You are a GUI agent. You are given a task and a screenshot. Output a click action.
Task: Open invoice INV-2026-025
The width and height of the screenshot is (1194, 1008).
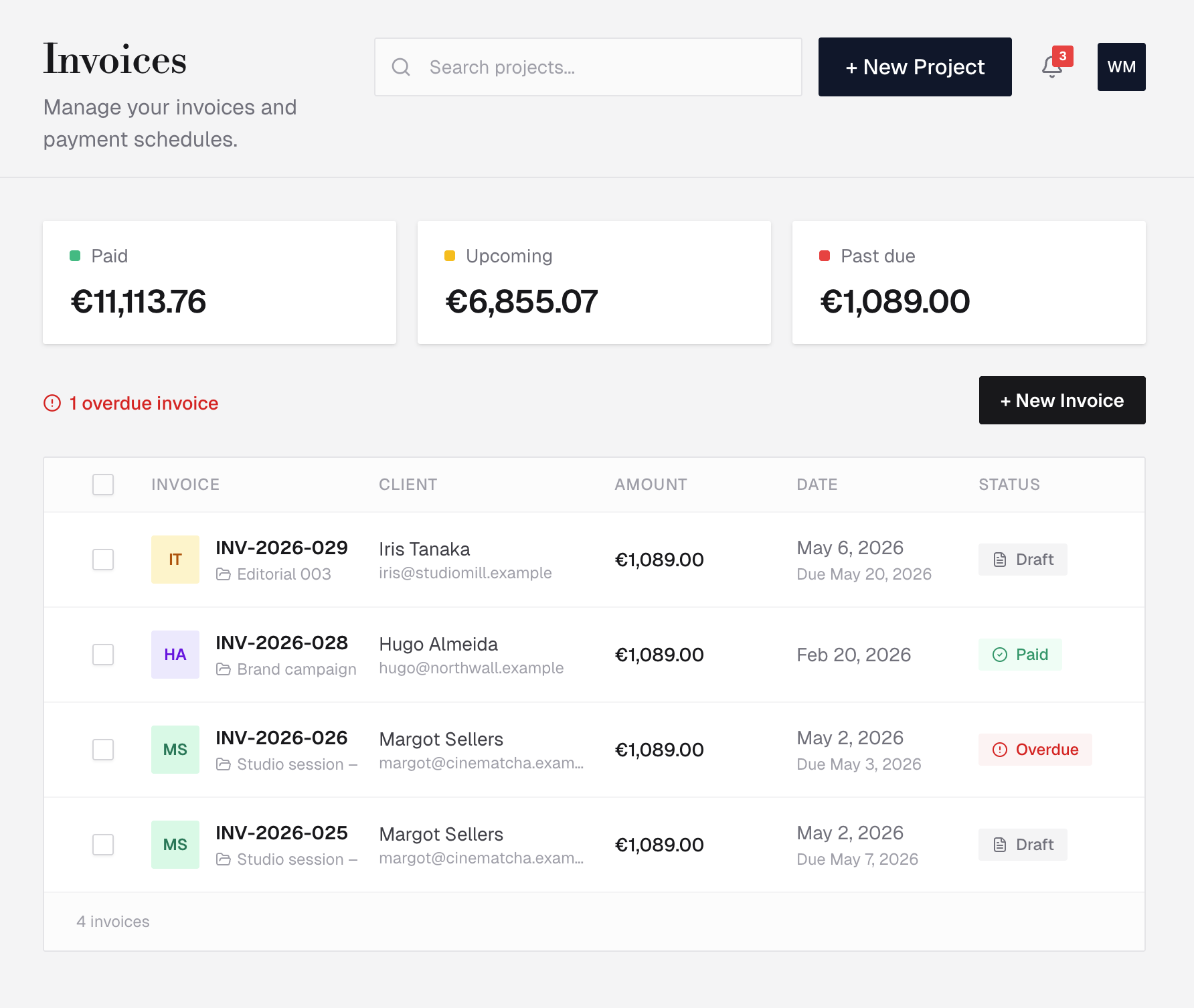[282, 833]
